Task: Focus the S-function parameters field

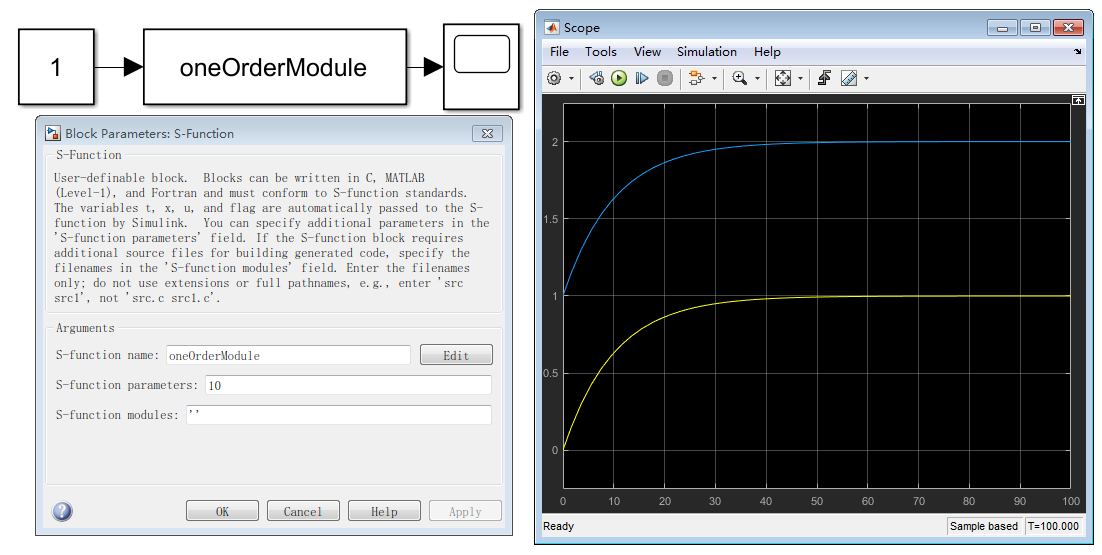Action: tap(349, 385)
